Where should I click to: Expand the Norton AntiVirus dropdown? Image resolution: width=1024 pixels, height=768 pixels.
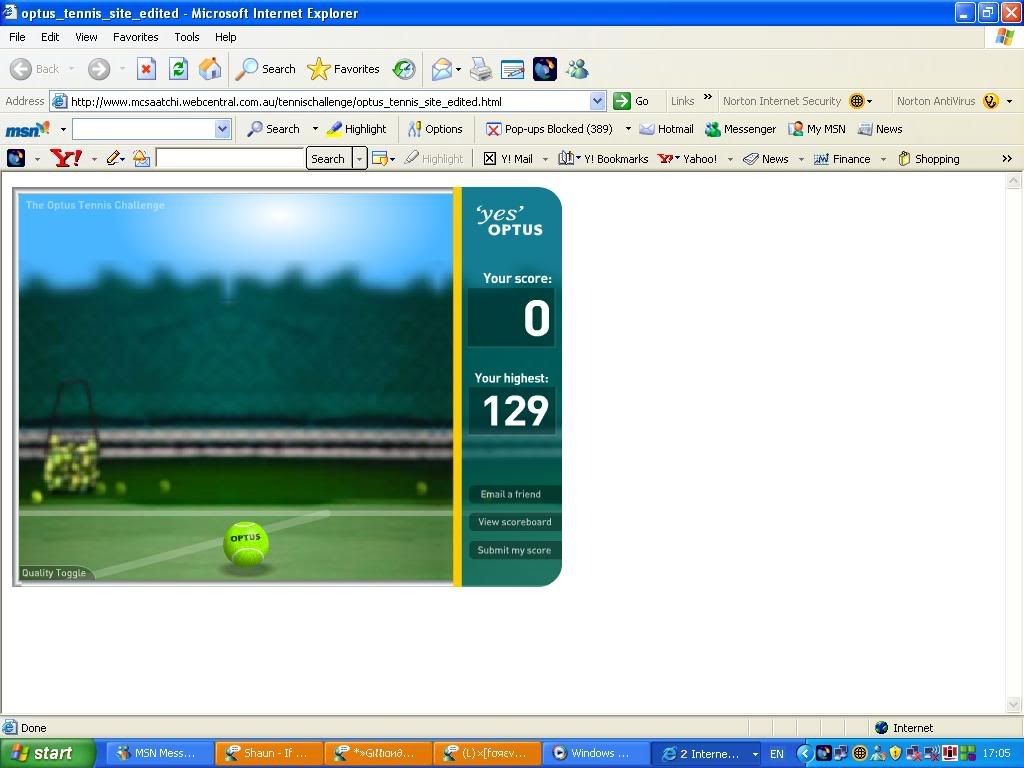pyautogui.click(x=1009, y=101)
